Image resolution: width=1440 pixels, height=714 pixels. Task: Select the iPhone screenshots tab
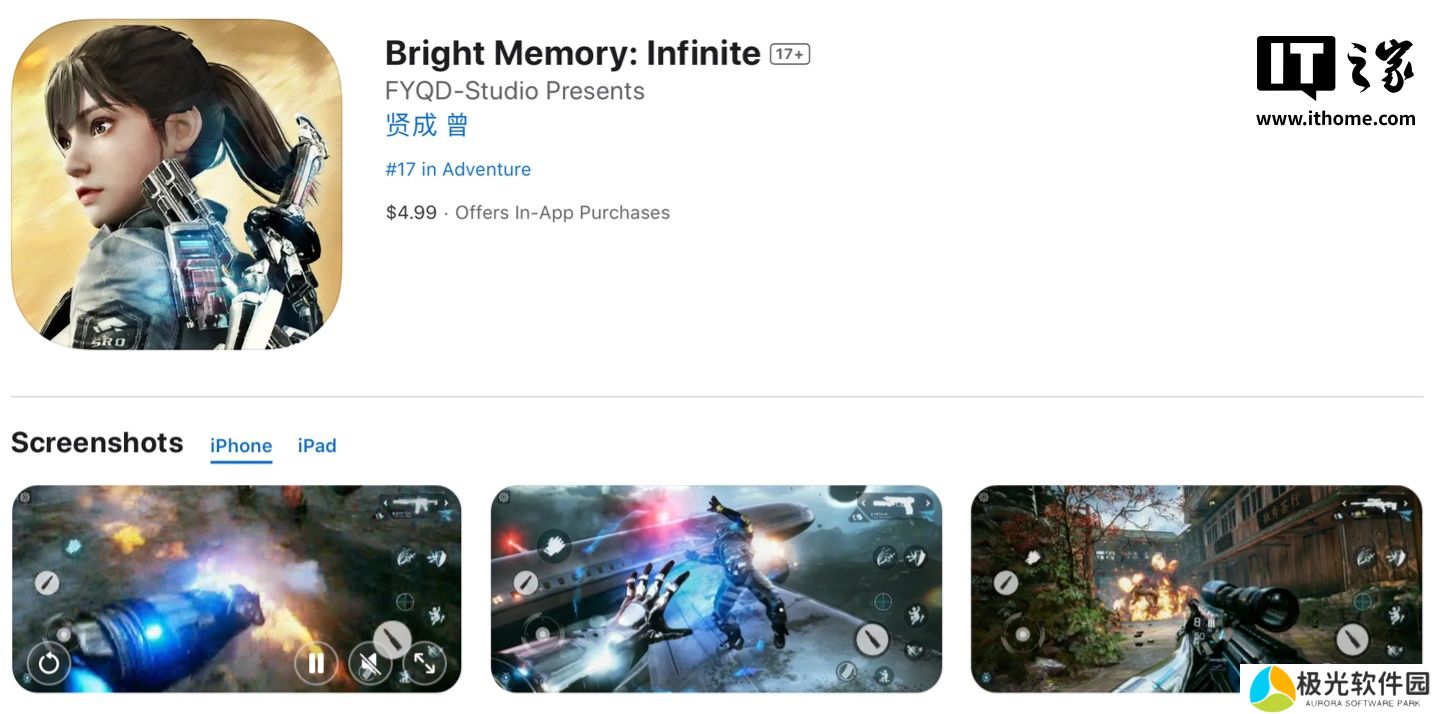(241, 446)
